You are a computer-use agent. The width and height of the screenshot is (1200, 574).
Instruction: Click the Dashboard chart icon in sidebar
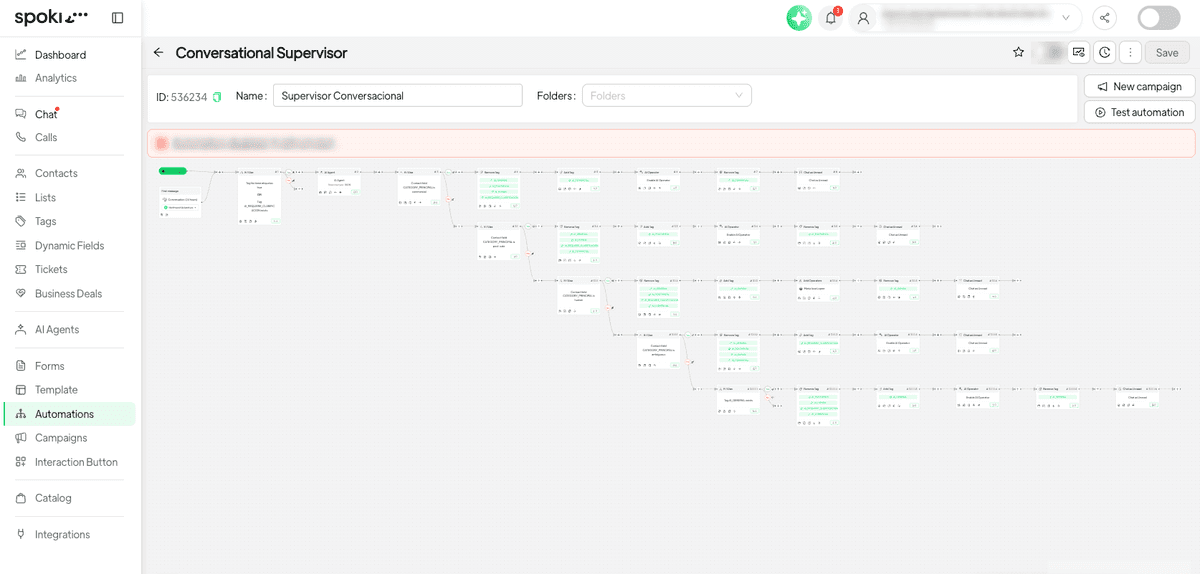(21, 54)
